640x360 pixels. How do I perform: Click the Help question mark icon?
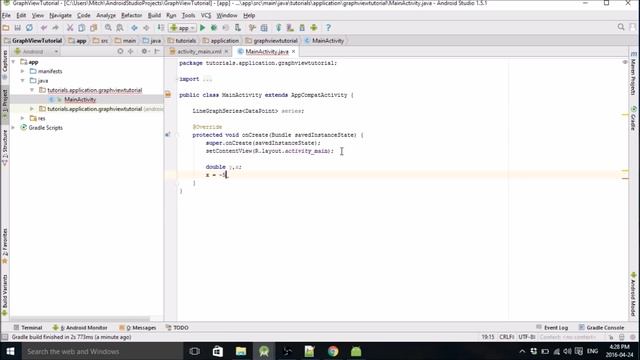pyautogui.click(x=328, y=28)
